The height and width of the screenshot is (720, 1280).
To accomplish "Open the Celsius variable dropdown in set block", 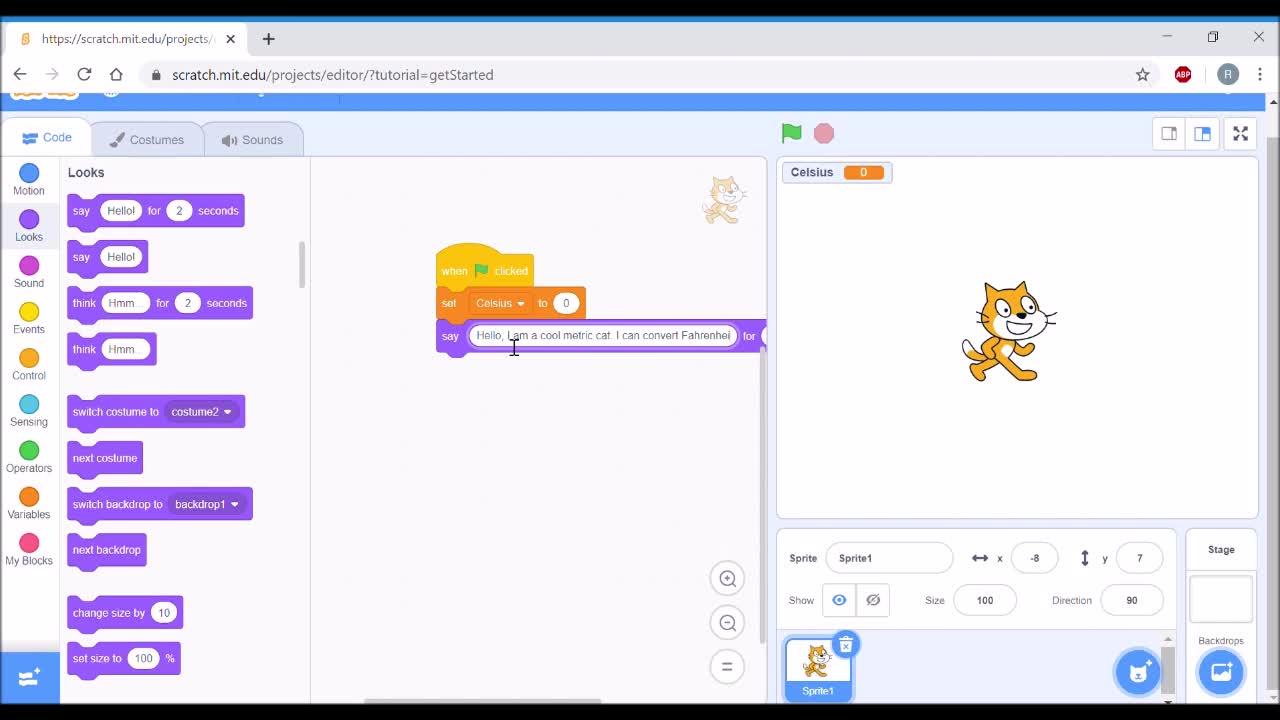I will (x=500, y=303).
